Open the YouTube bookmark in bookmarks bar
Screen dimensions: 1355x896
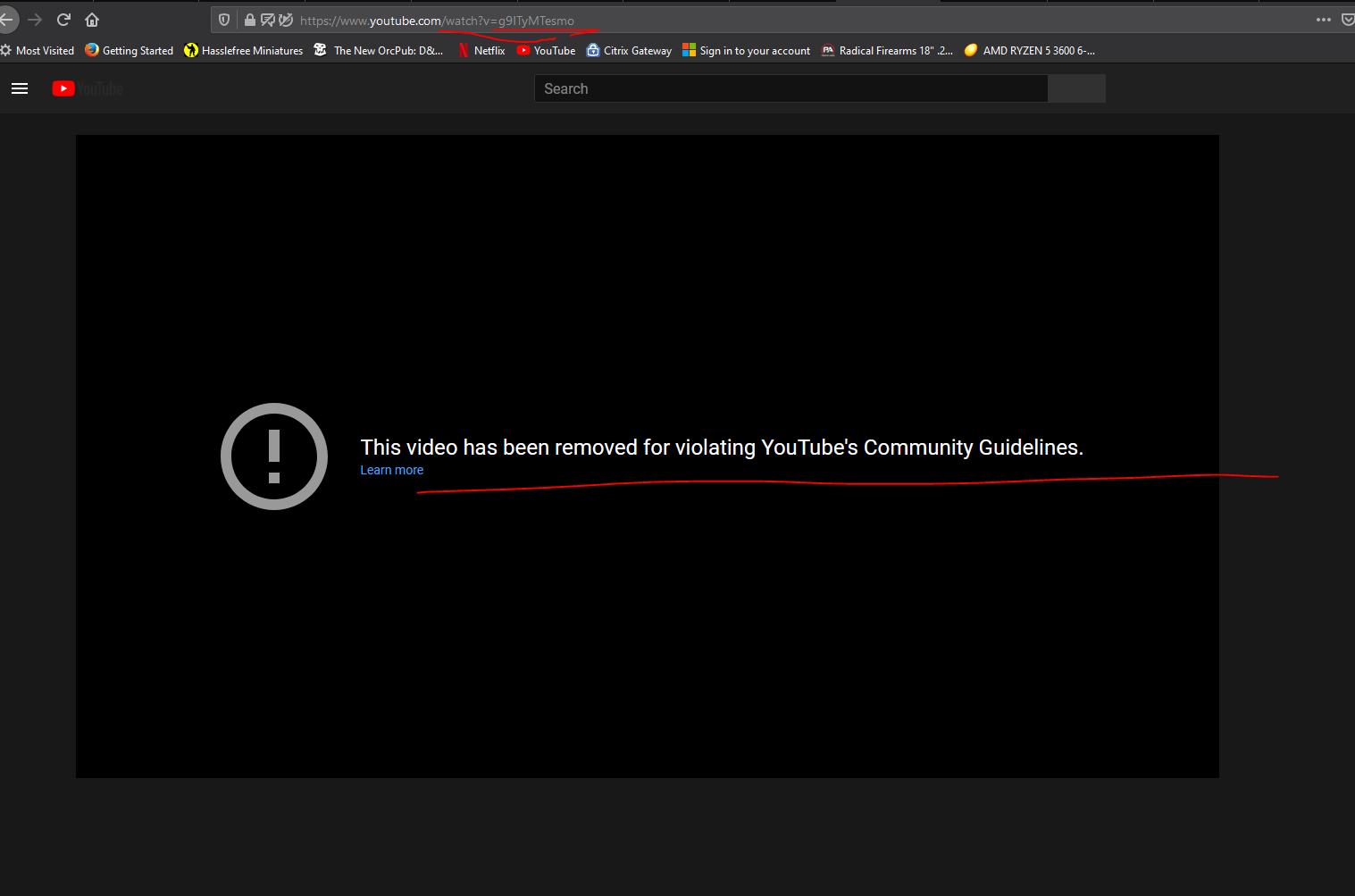click(546, 51)
